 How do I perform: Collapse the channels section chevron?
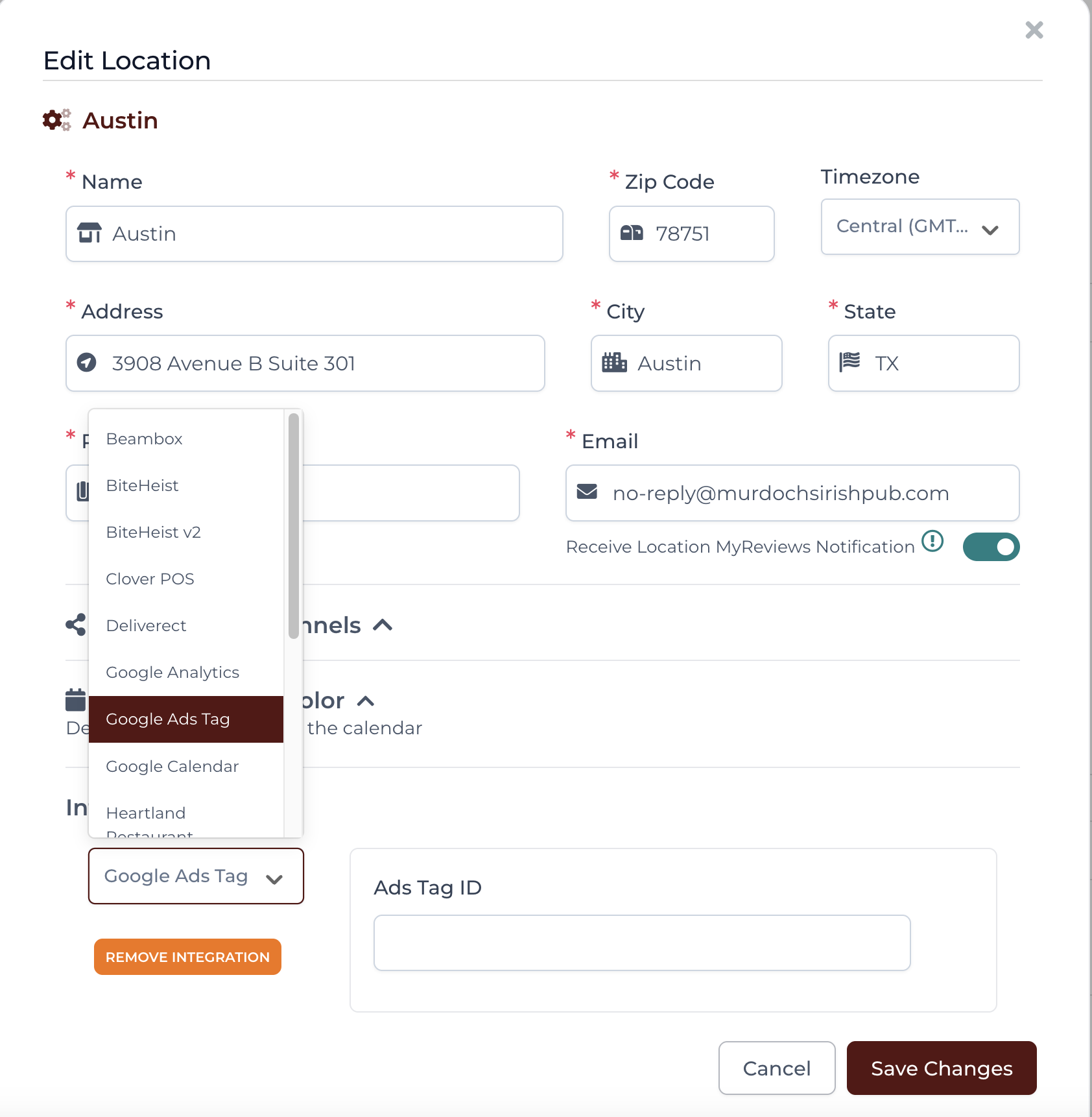click(383, 625)
